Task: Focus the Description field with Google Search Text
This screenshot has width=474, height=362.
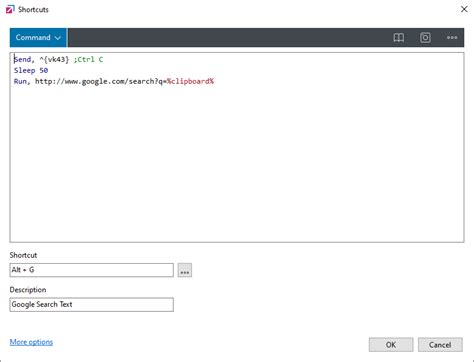Action: click(91, 305)
